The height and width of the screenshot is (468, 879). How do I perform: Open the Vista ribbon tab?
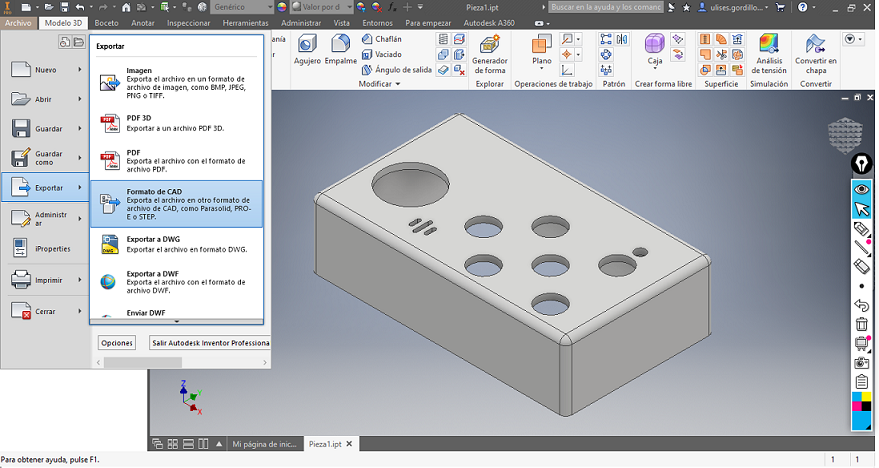point(341,23)
